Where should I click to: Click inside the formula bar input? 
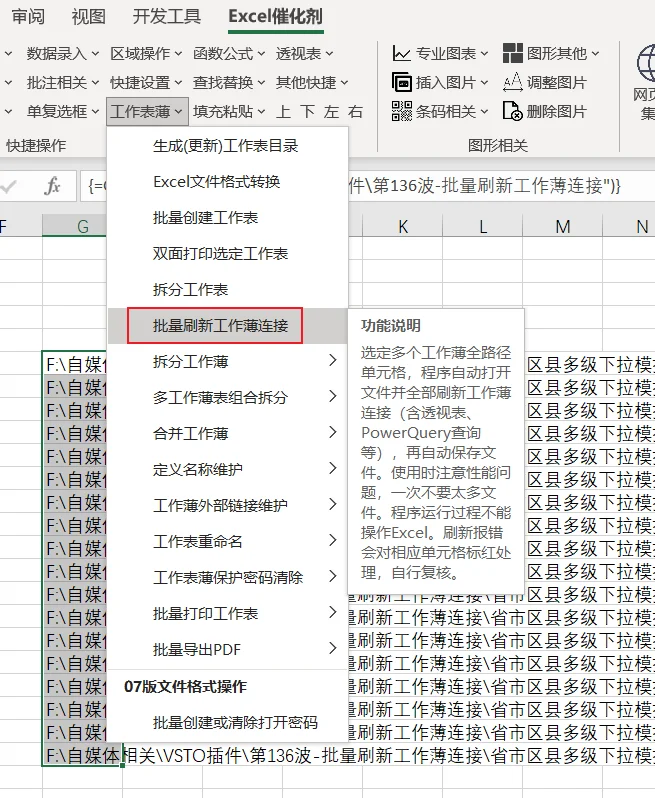(367, 186)
